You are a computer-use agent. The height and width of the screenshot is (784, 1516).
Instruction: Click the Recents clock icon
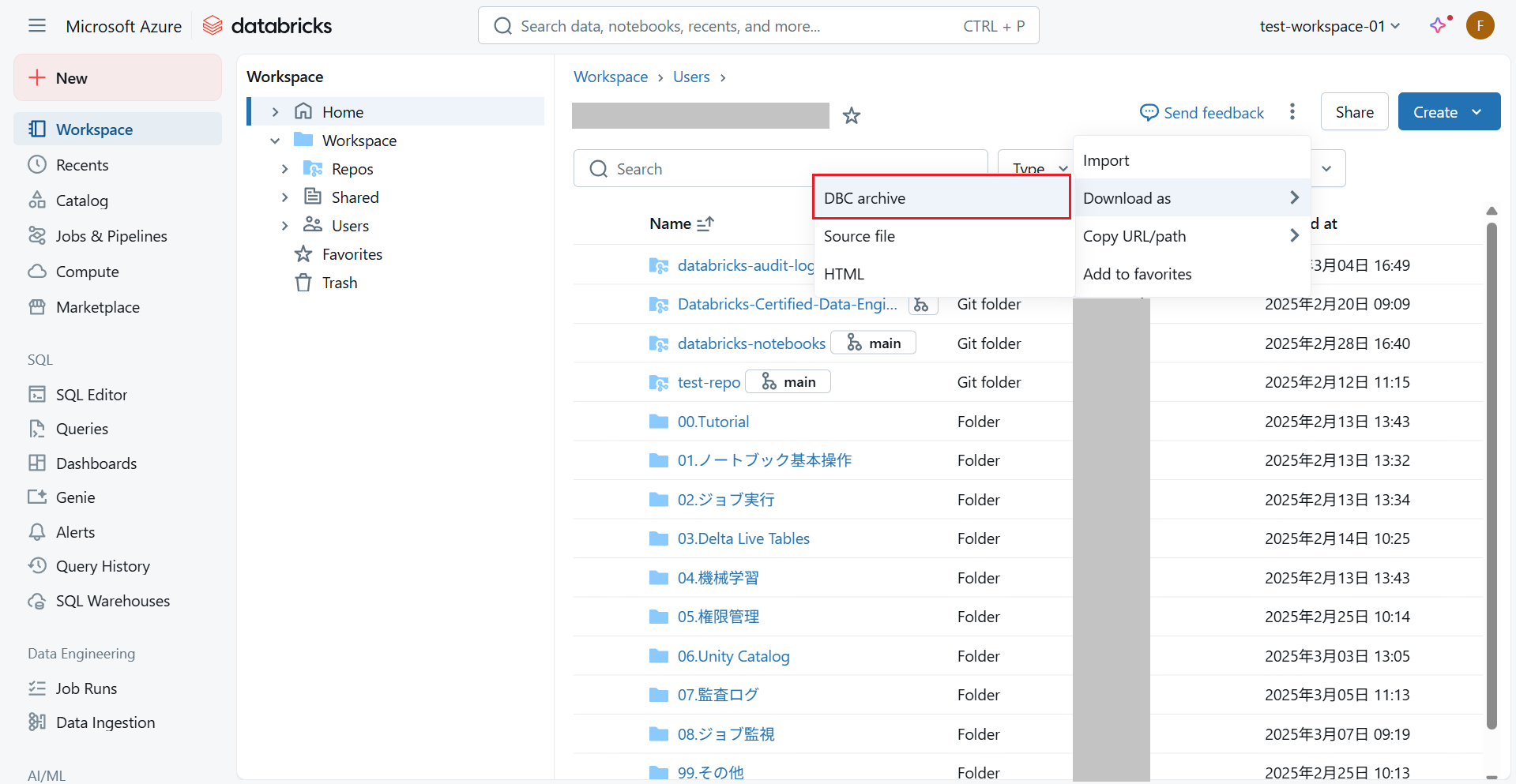pyautogui.click(x=37, y=165)
